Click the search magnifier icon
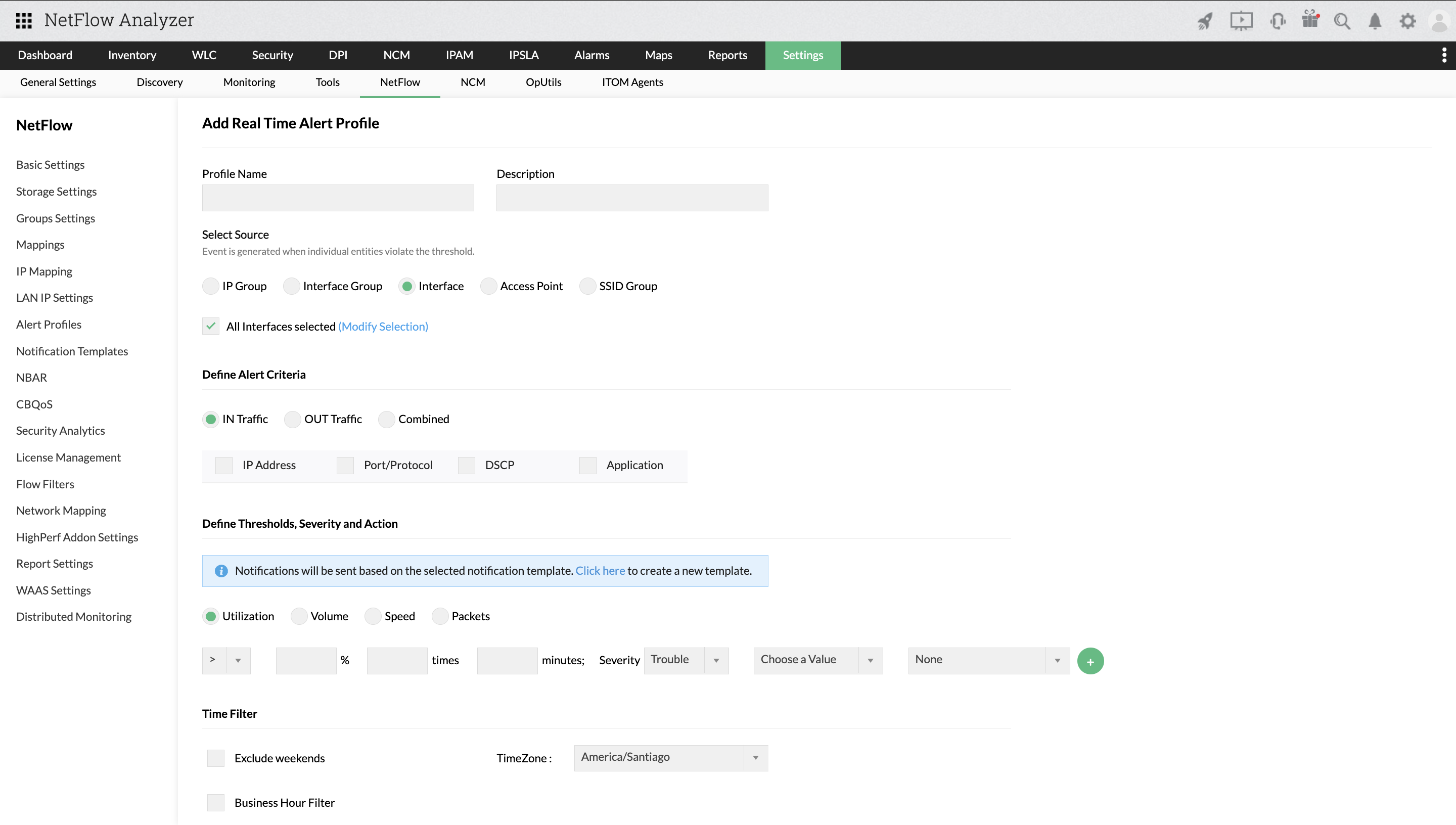 [1342, 21]
